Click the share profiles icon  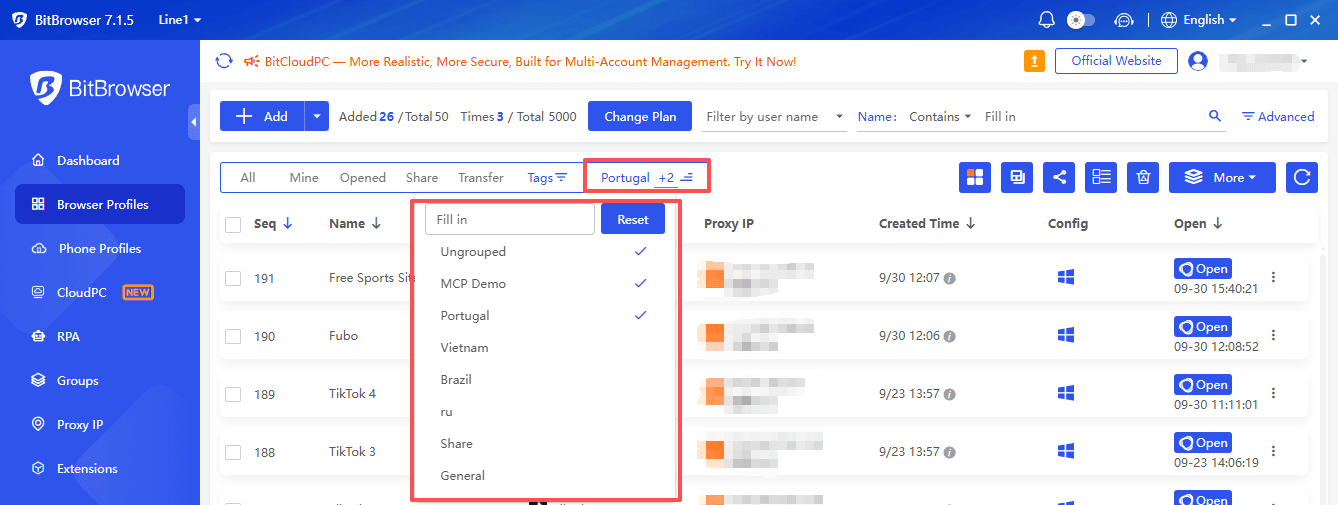tap(1059, 177)
